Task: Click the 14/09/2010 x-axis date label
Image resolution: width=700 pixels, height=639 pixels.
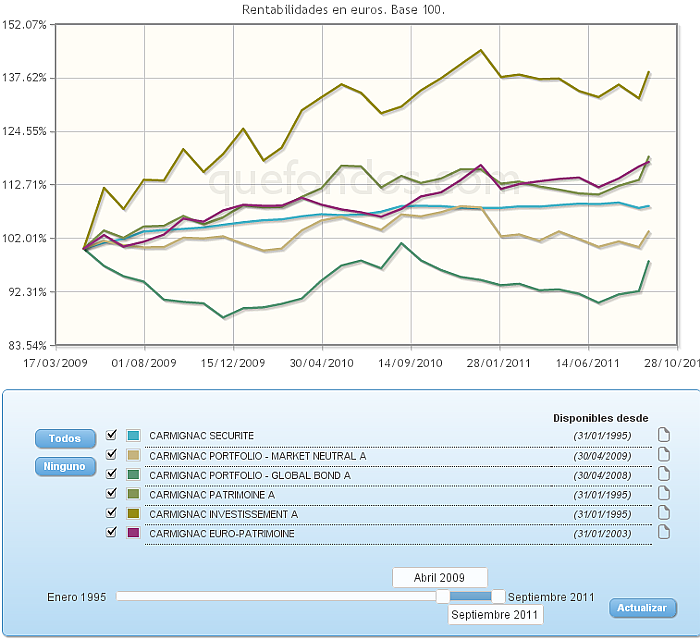Action: [411, 363]
